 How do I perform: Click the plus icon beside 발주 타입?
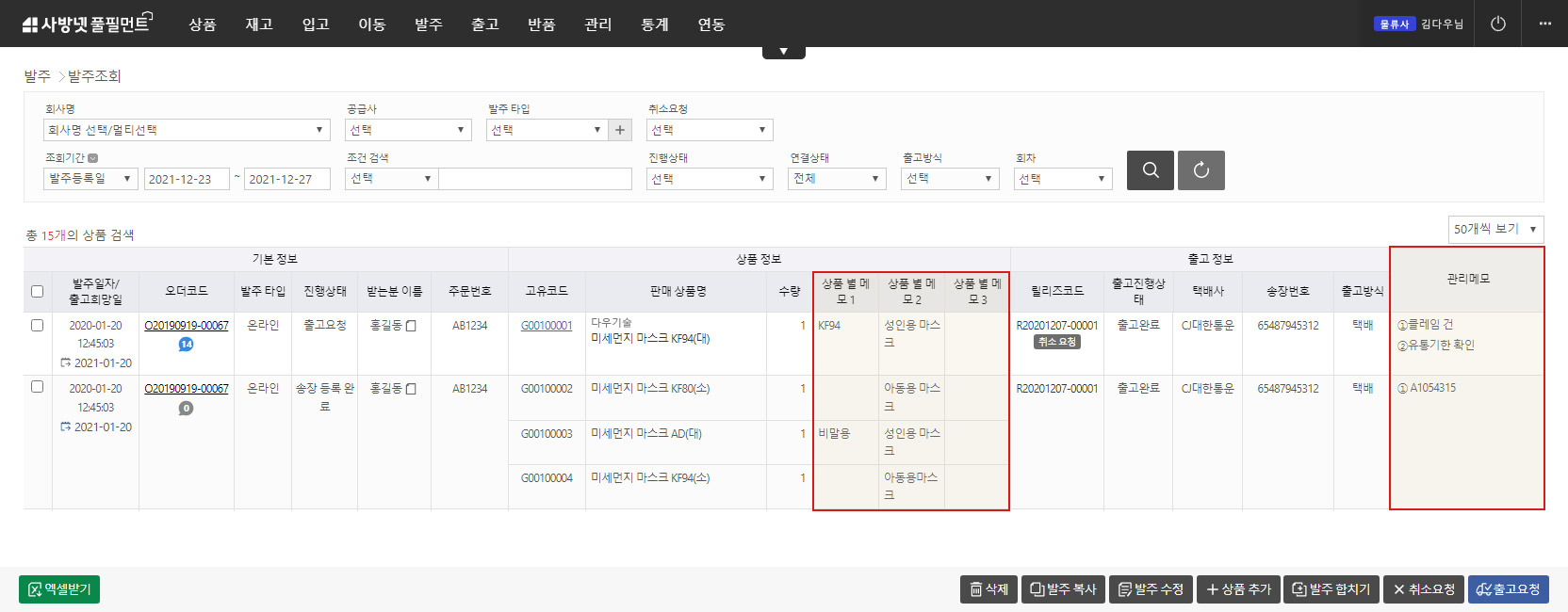[620, 130]
